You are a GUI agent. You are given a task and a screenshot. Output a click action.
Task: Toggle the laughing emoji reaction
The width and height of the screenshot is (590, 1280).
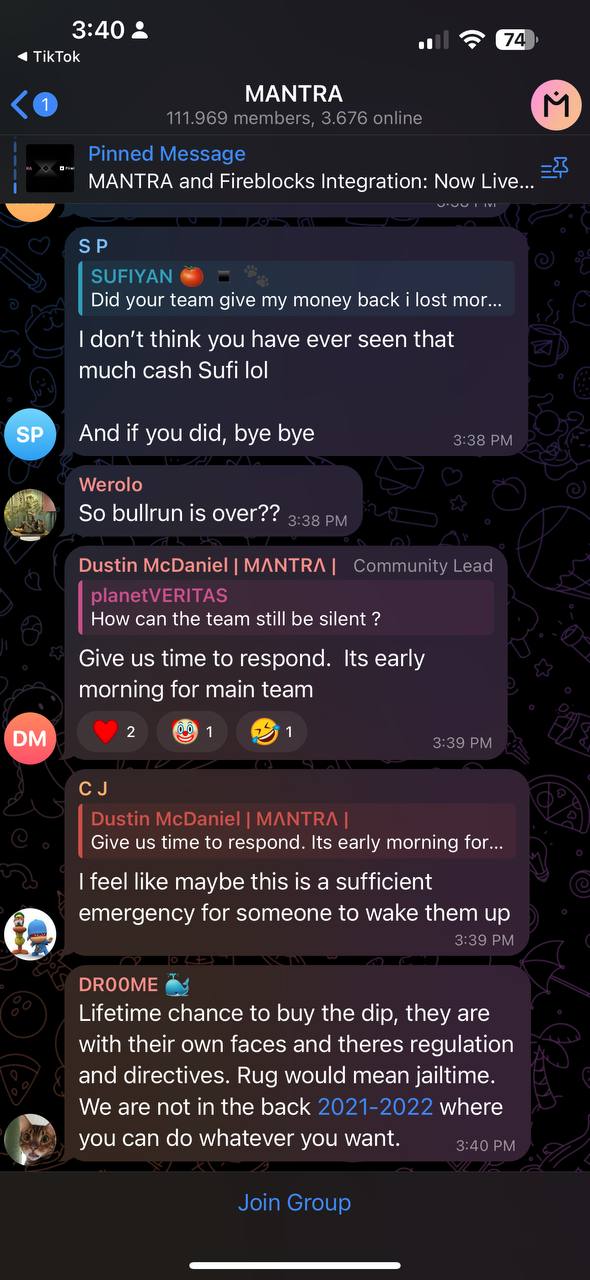pyautogui.click(x=271, y=732)
